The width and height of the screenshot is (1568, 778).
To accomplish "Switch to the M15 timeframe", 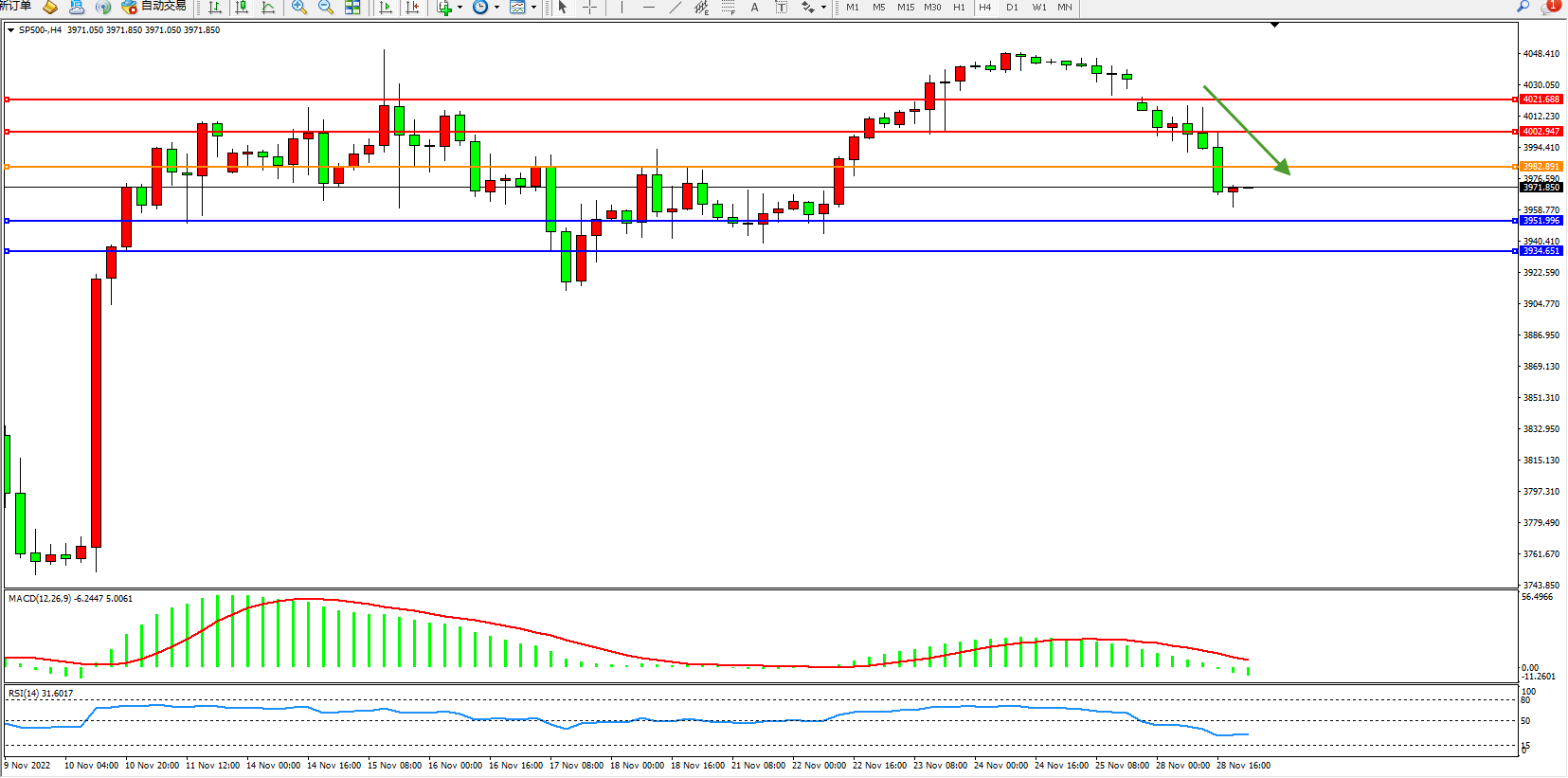I will (906, 8).
